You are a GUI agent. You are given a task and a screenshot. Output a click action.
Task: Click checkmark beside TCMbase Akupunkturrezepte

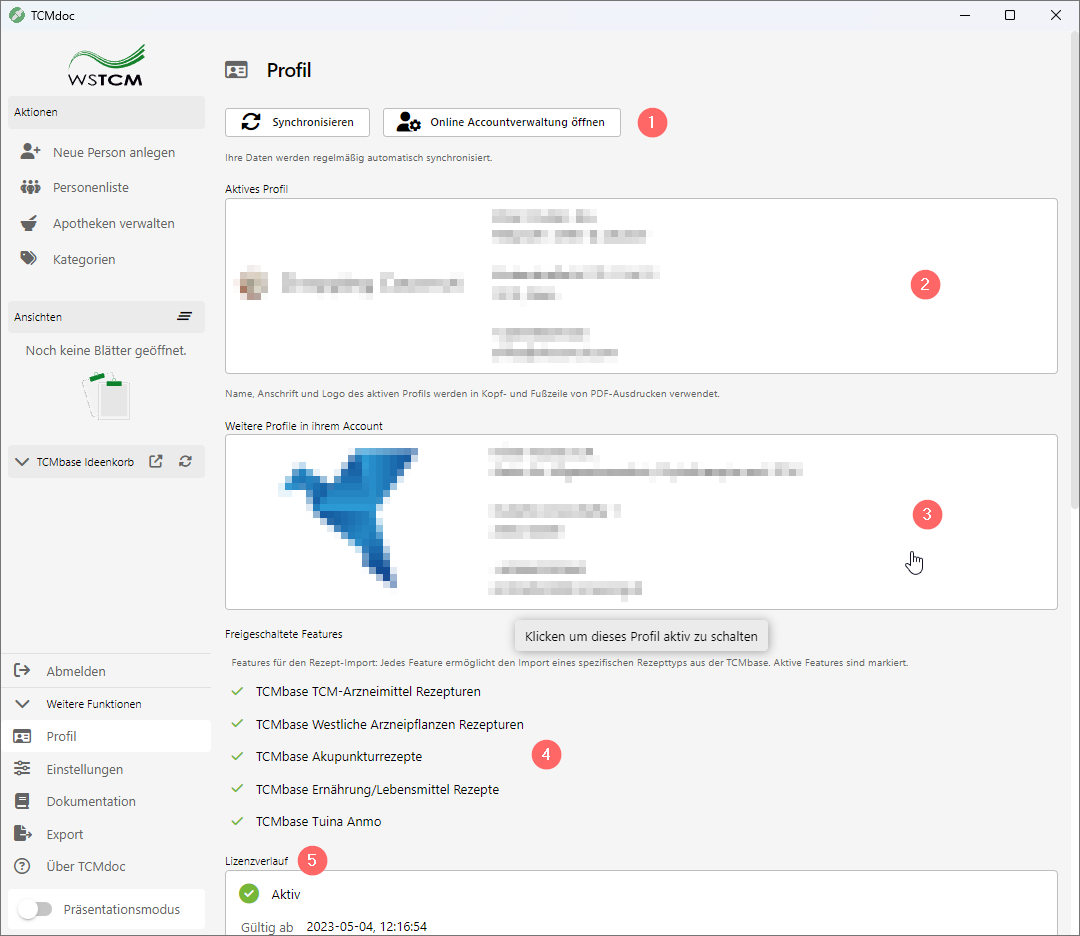coord(237,756)
